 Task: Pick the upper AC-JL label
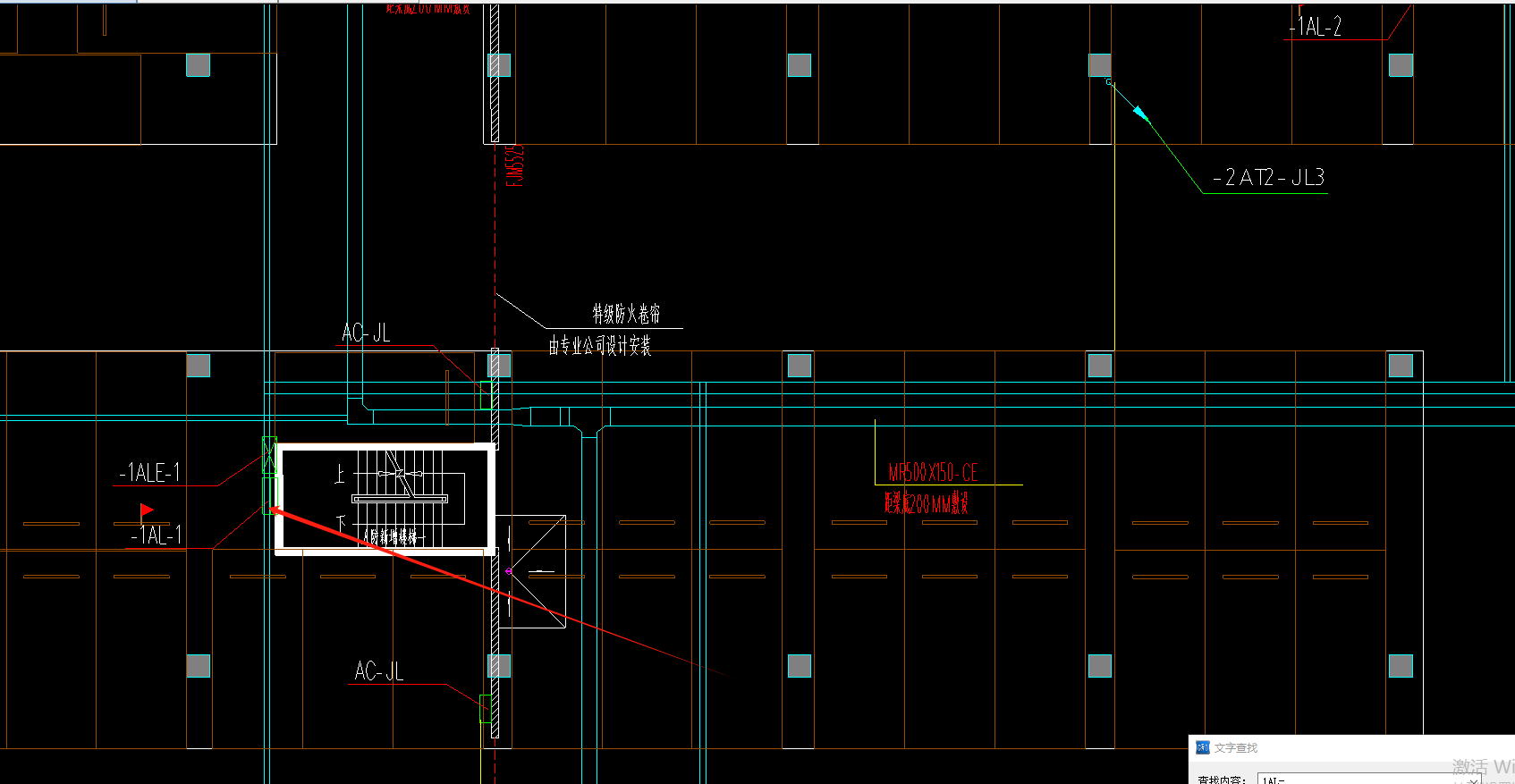point(366,333)
